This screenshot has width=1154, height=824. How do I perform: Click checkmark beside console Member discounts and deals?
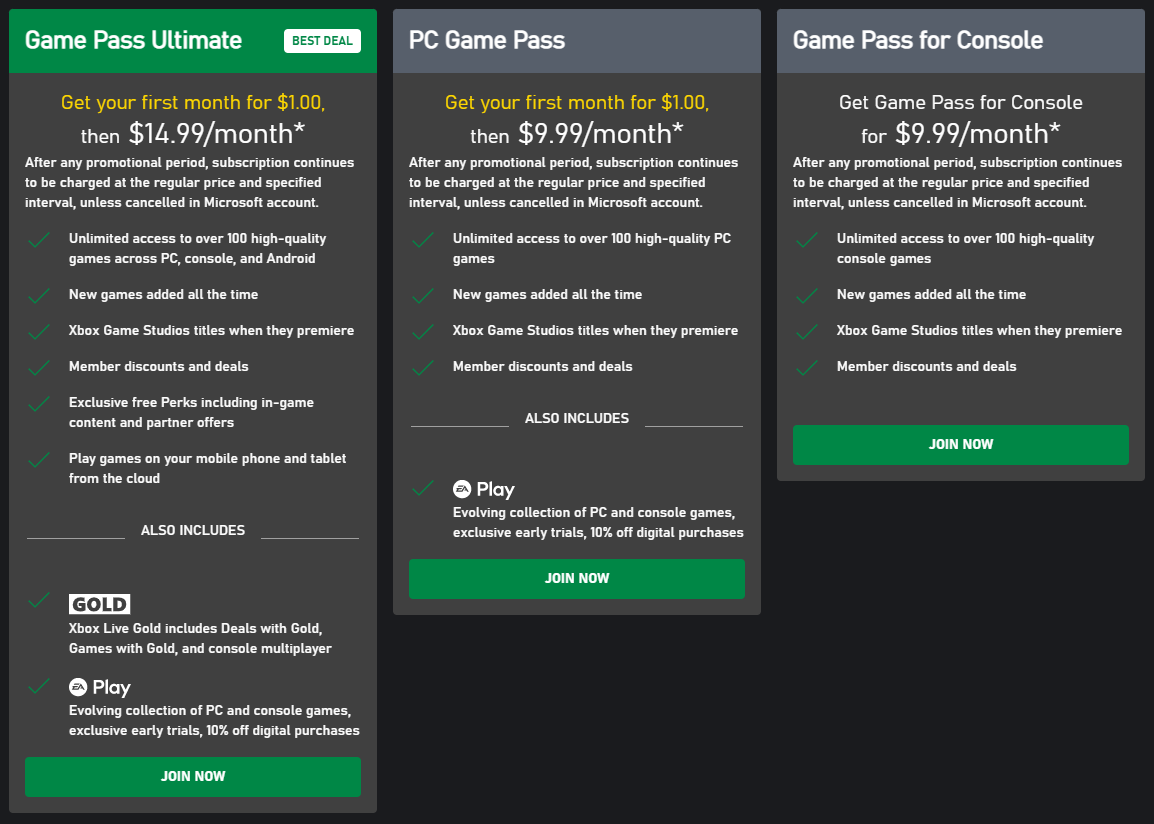point(807,368)
